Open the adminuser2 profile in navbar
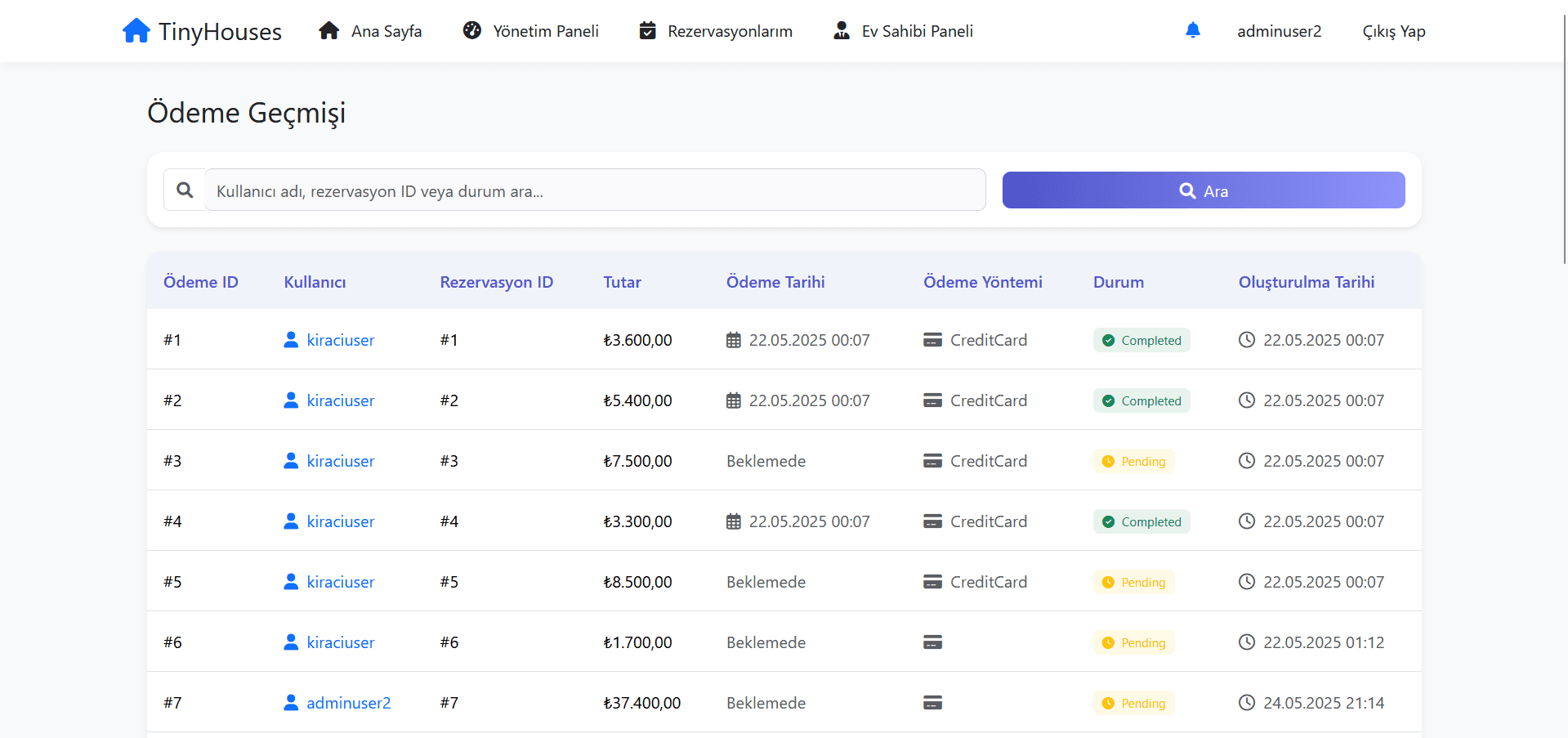 click(x=1279, y=31)
